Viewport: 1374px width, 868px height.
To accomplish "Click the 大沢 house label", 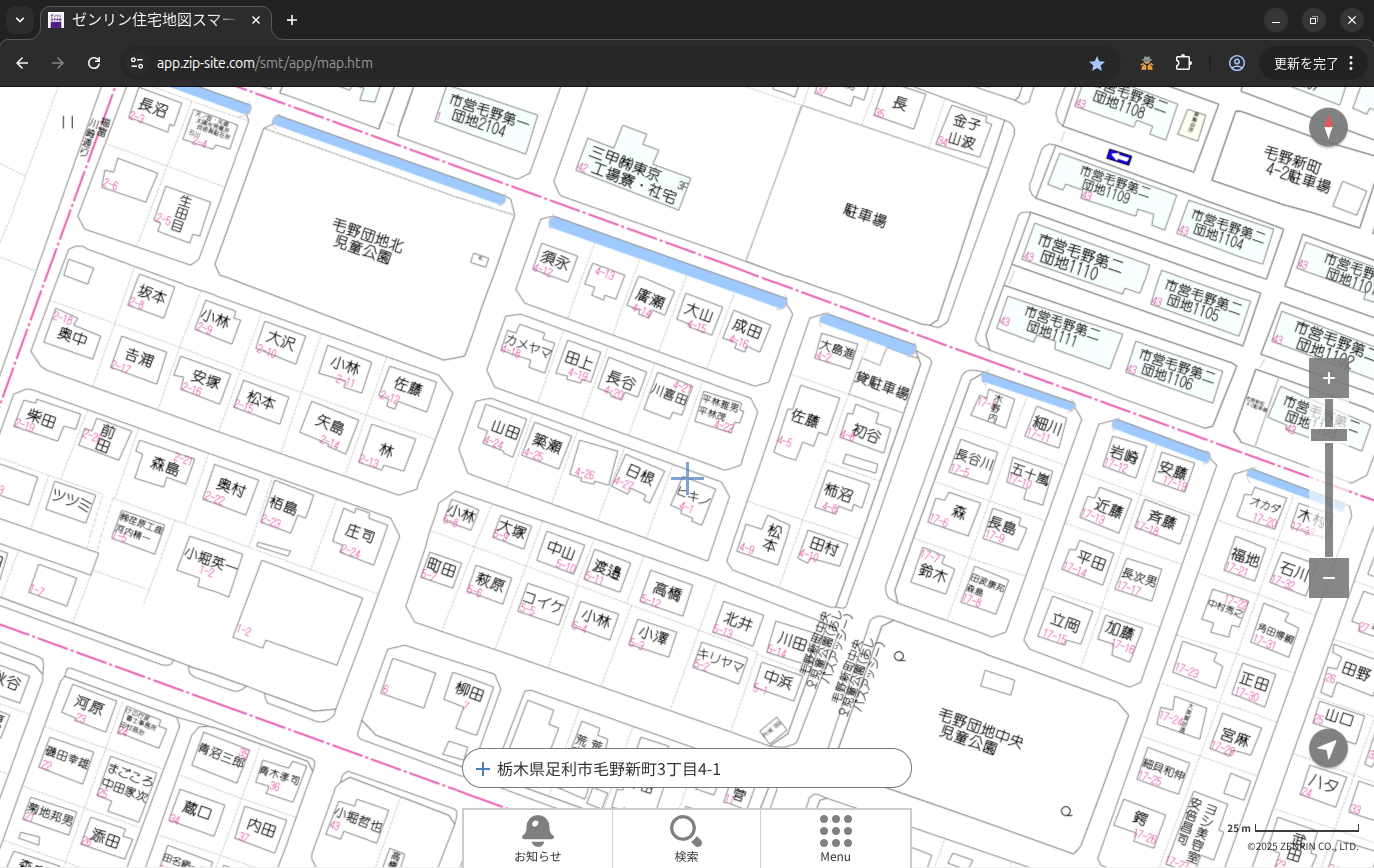I will pos(279,340).
